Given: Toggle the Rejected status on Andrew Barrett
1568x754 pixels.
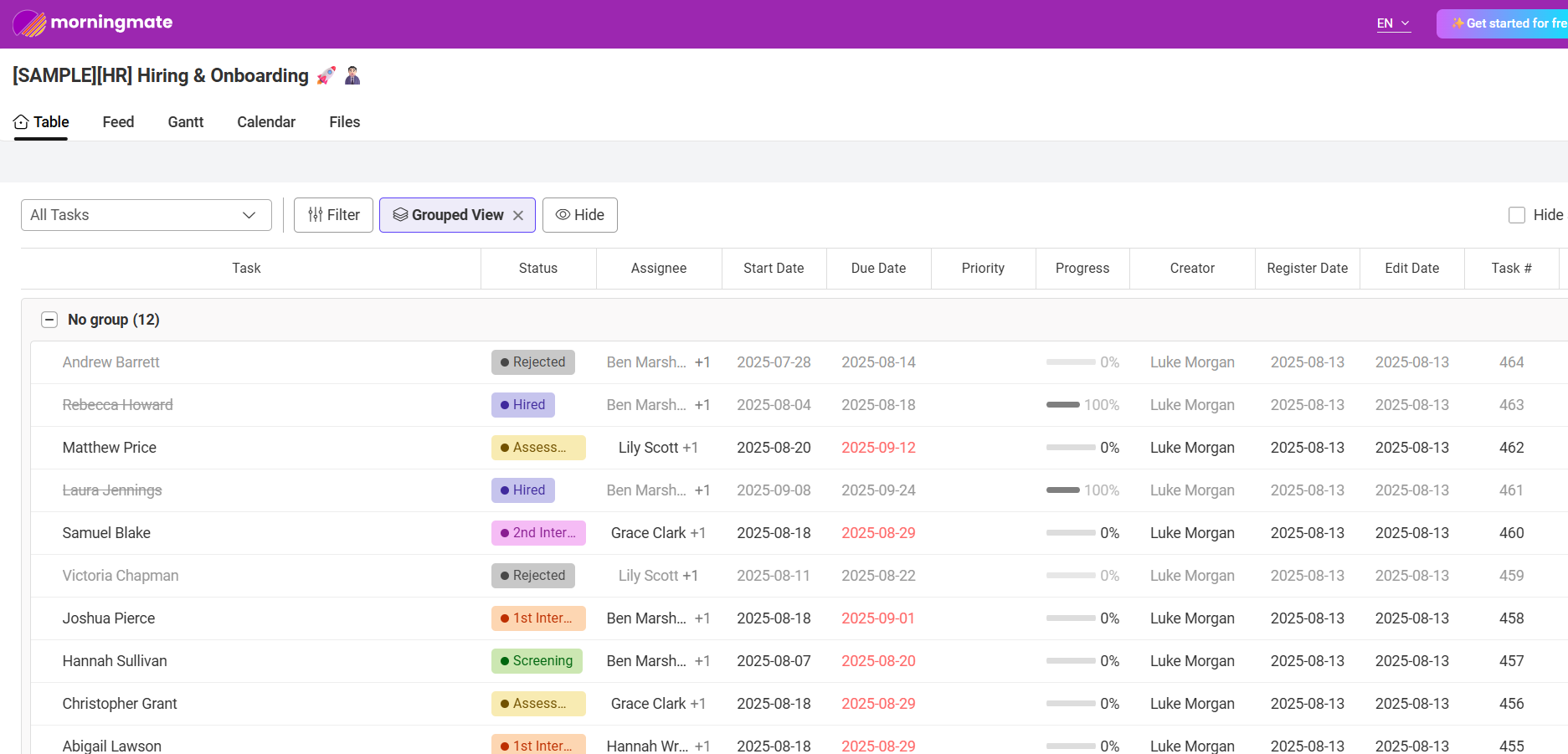Looking at the screenshot, I should 532,362.
